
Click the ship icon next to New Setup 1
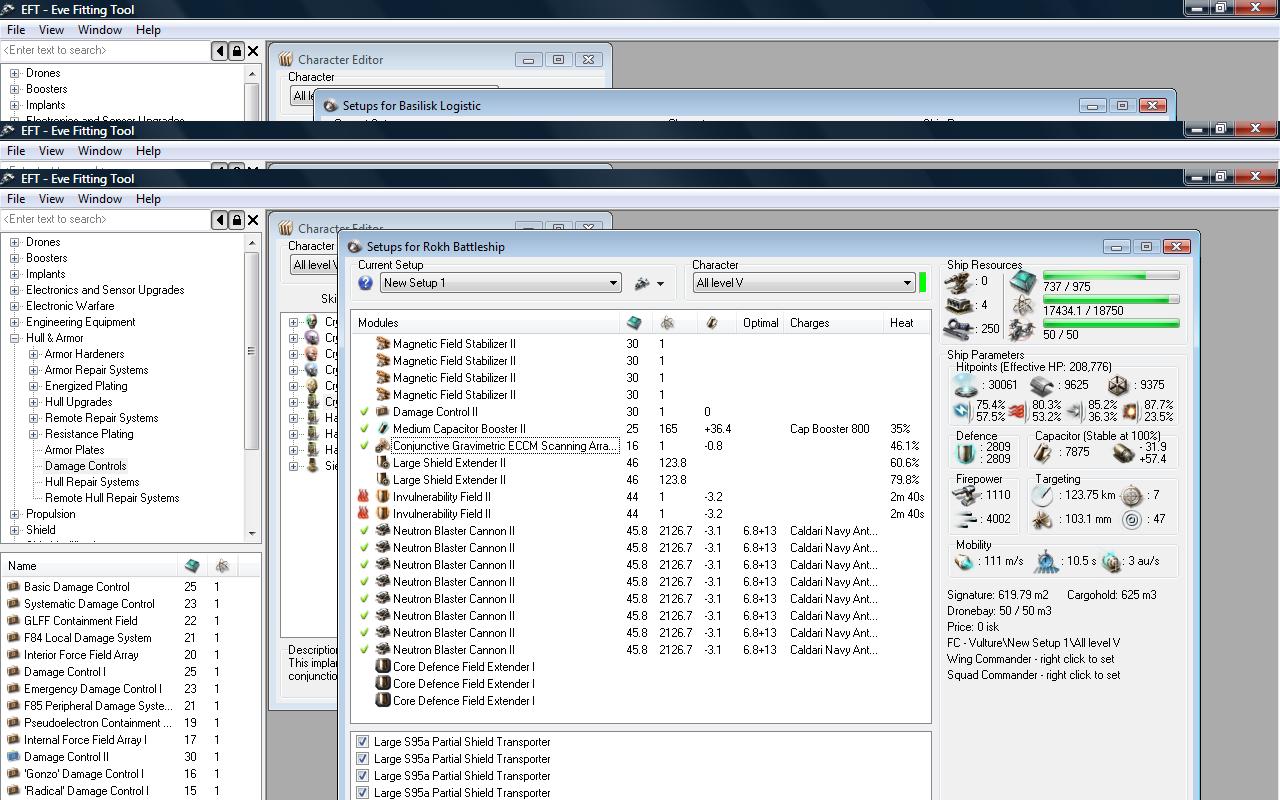tap(642, 283)
